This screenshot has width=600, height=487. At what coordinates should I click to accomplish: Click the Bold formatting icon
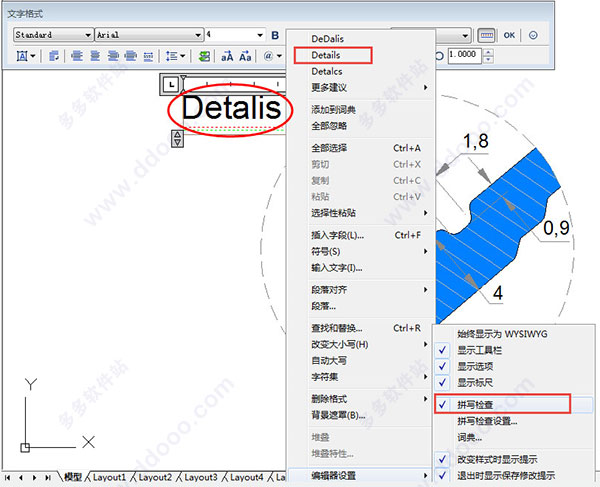click(x=275, y=35)
